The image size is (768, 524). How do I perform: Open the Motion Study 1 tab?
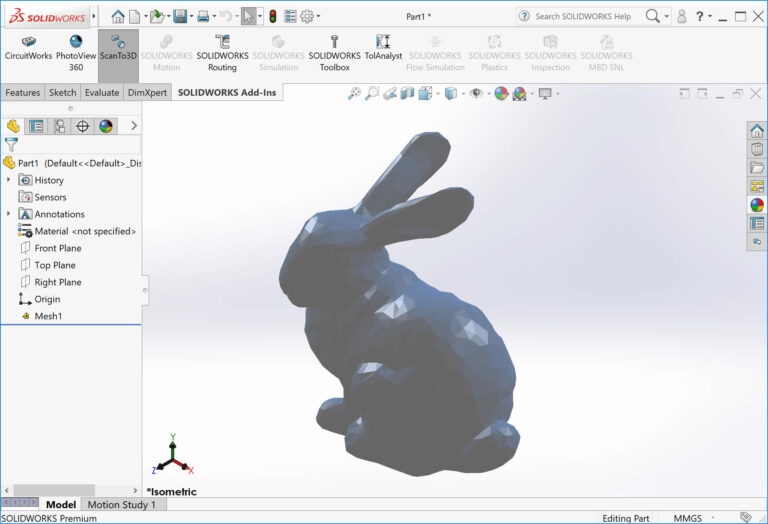(x=121, y=505)
